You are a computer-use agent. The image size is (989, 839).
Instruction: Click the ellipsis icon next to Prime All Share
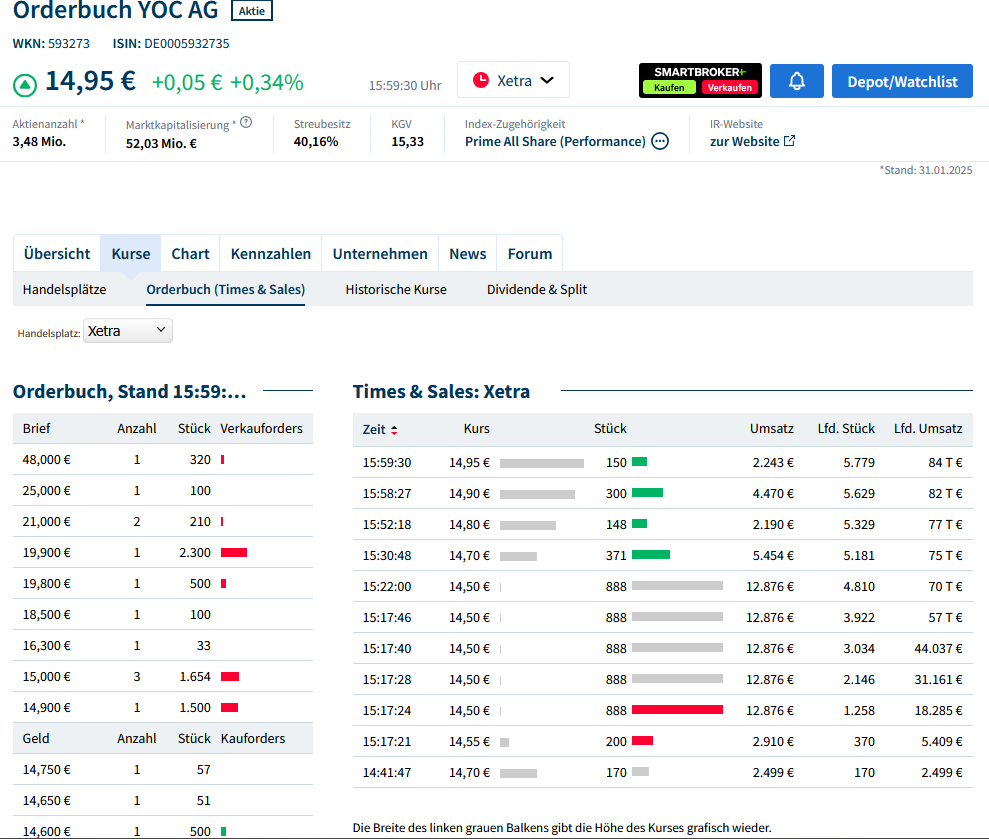(660, 141)
